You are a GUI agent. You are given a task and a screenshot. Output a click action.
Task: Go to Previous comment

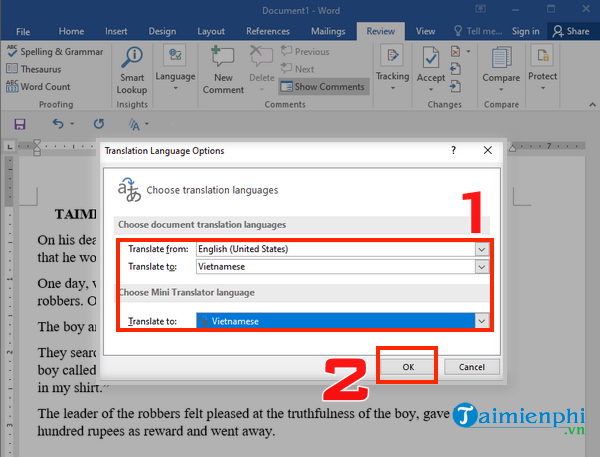click(305, 51)
